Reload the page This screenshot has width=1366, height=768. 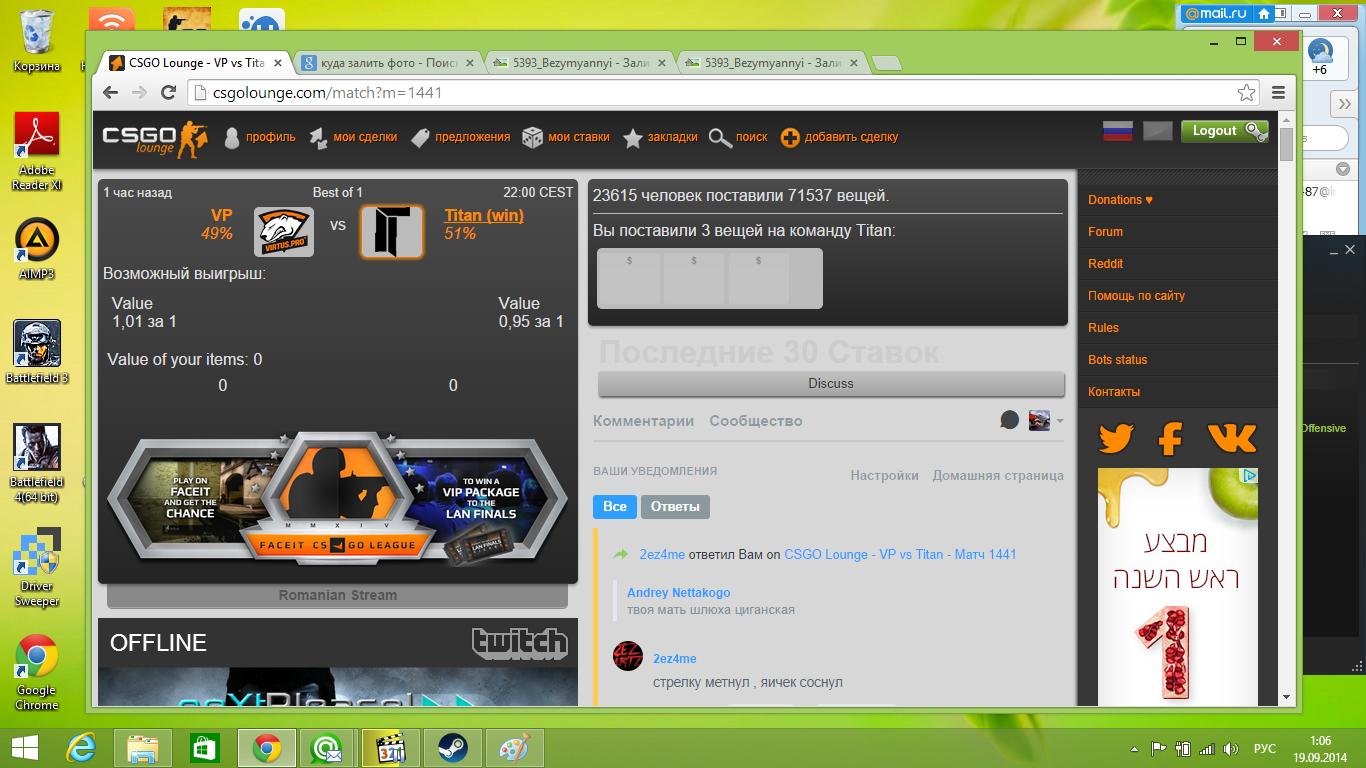[169, 93]
